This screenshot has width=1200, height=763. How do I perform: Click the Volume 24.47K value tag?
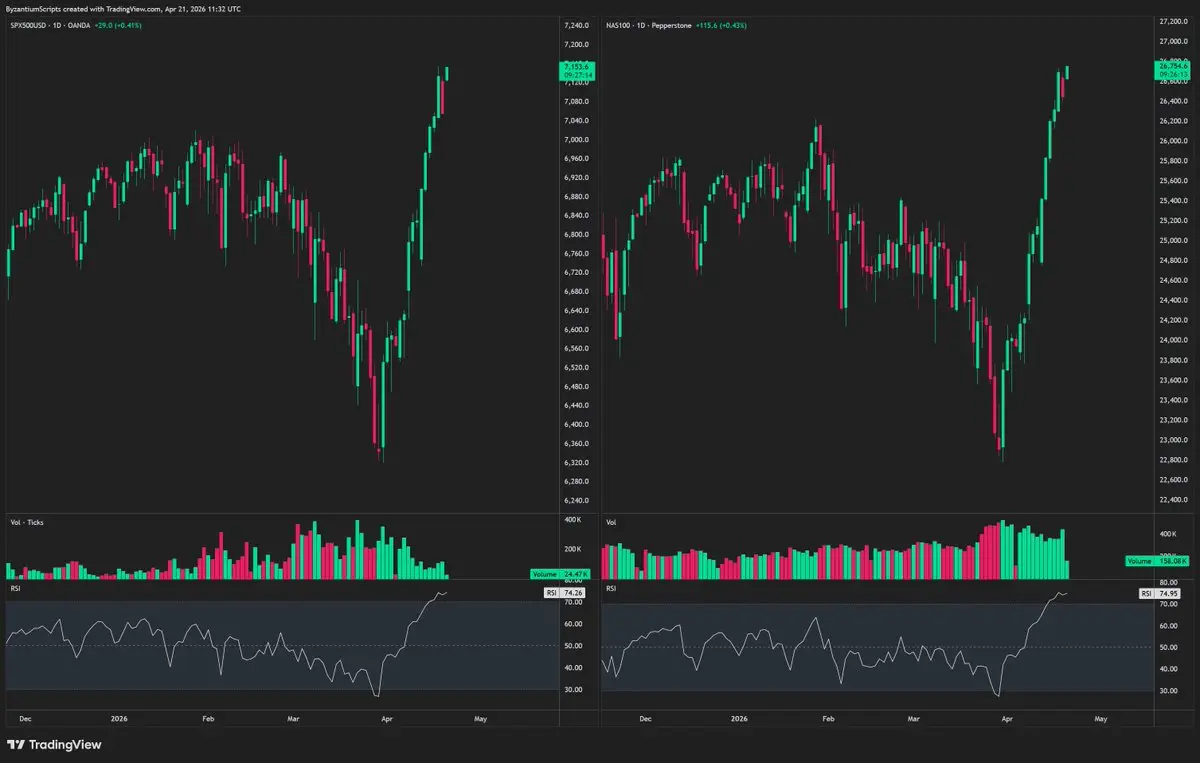[x=561, y=574]
